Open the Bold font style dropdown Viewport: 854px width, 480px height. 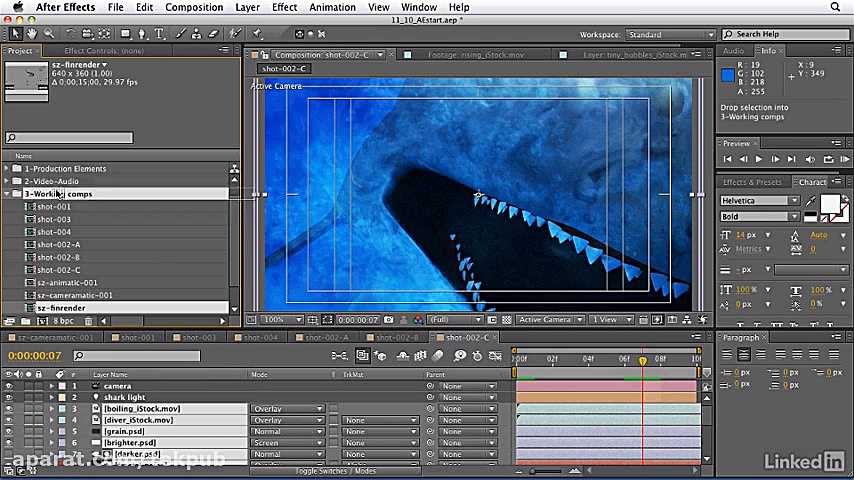click(x=760, y=216)
